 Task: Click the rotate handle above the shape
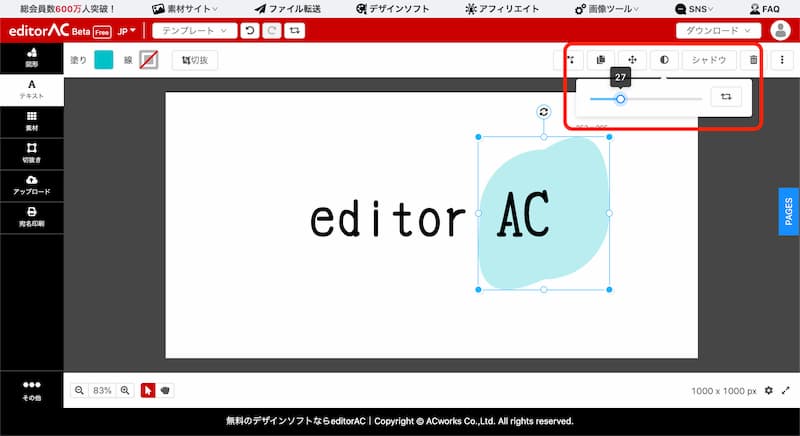(x=544, y=112)
